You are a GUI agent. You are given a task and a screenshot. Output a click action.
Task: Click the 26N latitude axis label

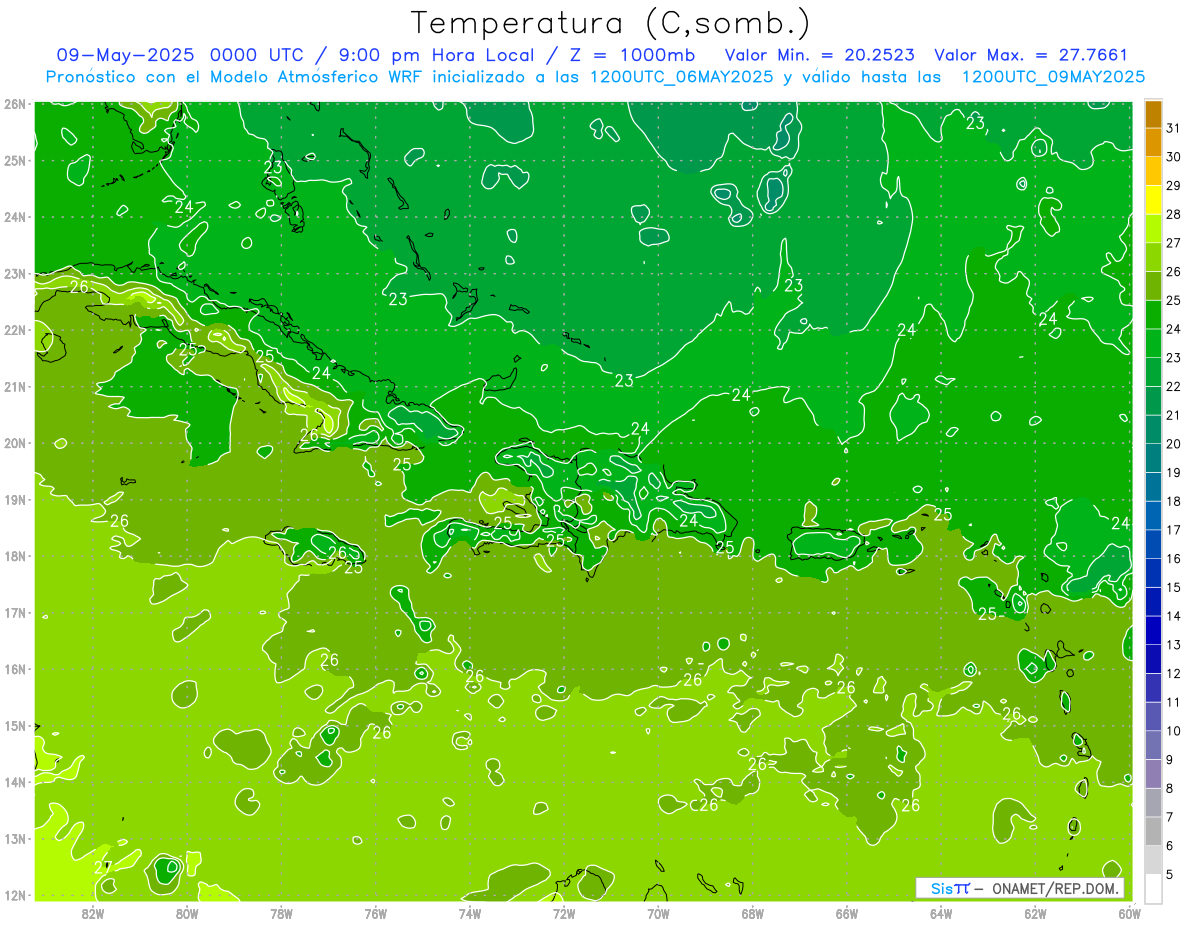point(14,104)
